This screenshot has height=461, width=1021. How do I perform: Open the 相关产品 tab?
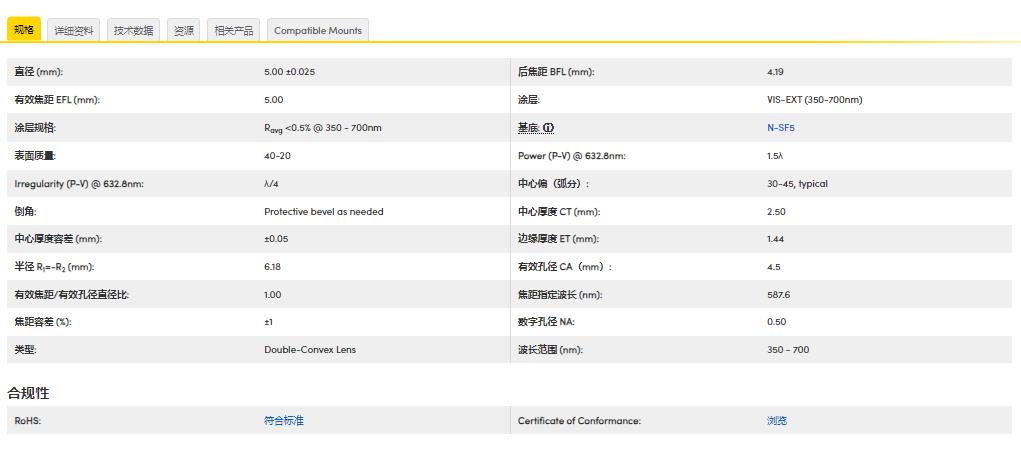click(234, 31)
